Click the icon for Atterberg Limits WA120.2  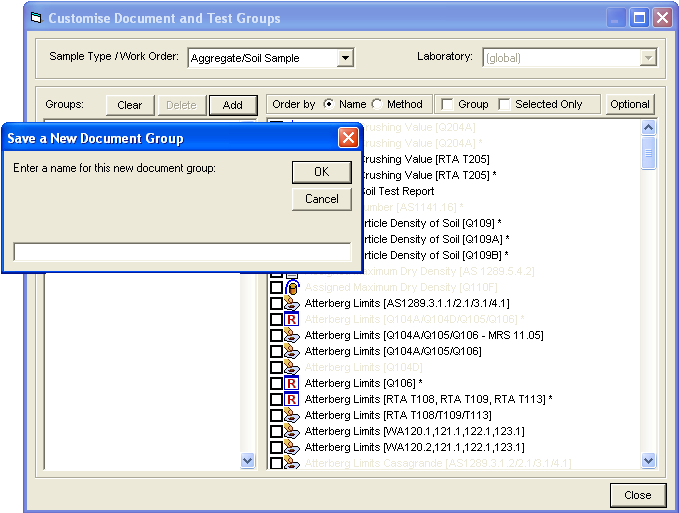pyautogui.click(x=292, y=447)
